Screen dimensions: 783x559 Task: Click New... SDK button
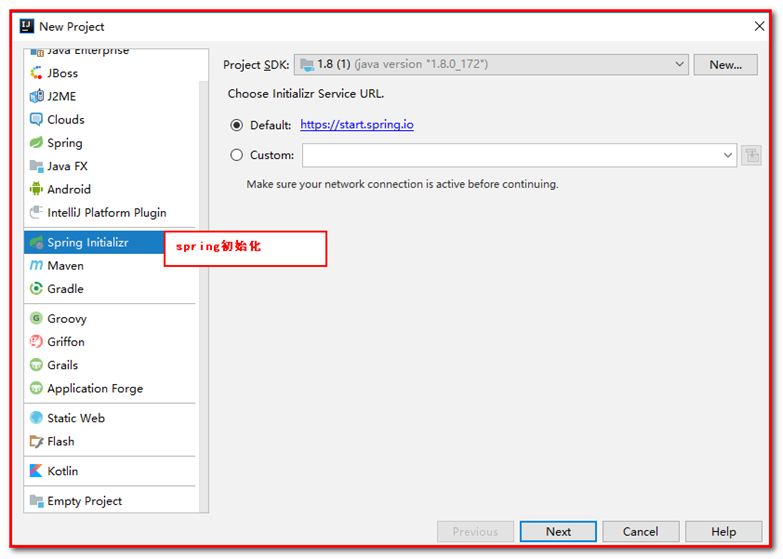click(726, 64)
